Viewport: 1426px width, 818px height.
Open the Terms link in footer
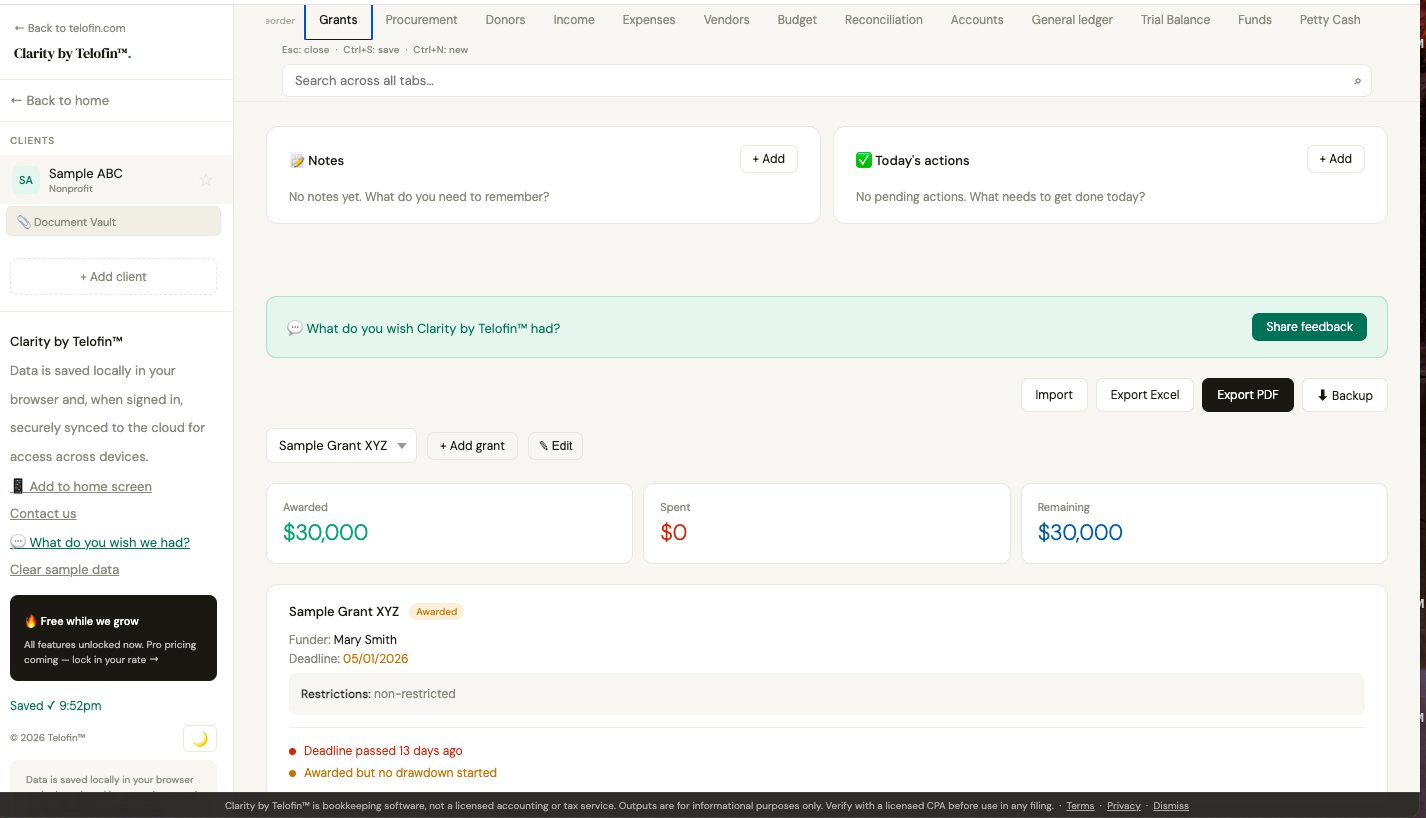pyautogui.click(x=1080, y=806)
